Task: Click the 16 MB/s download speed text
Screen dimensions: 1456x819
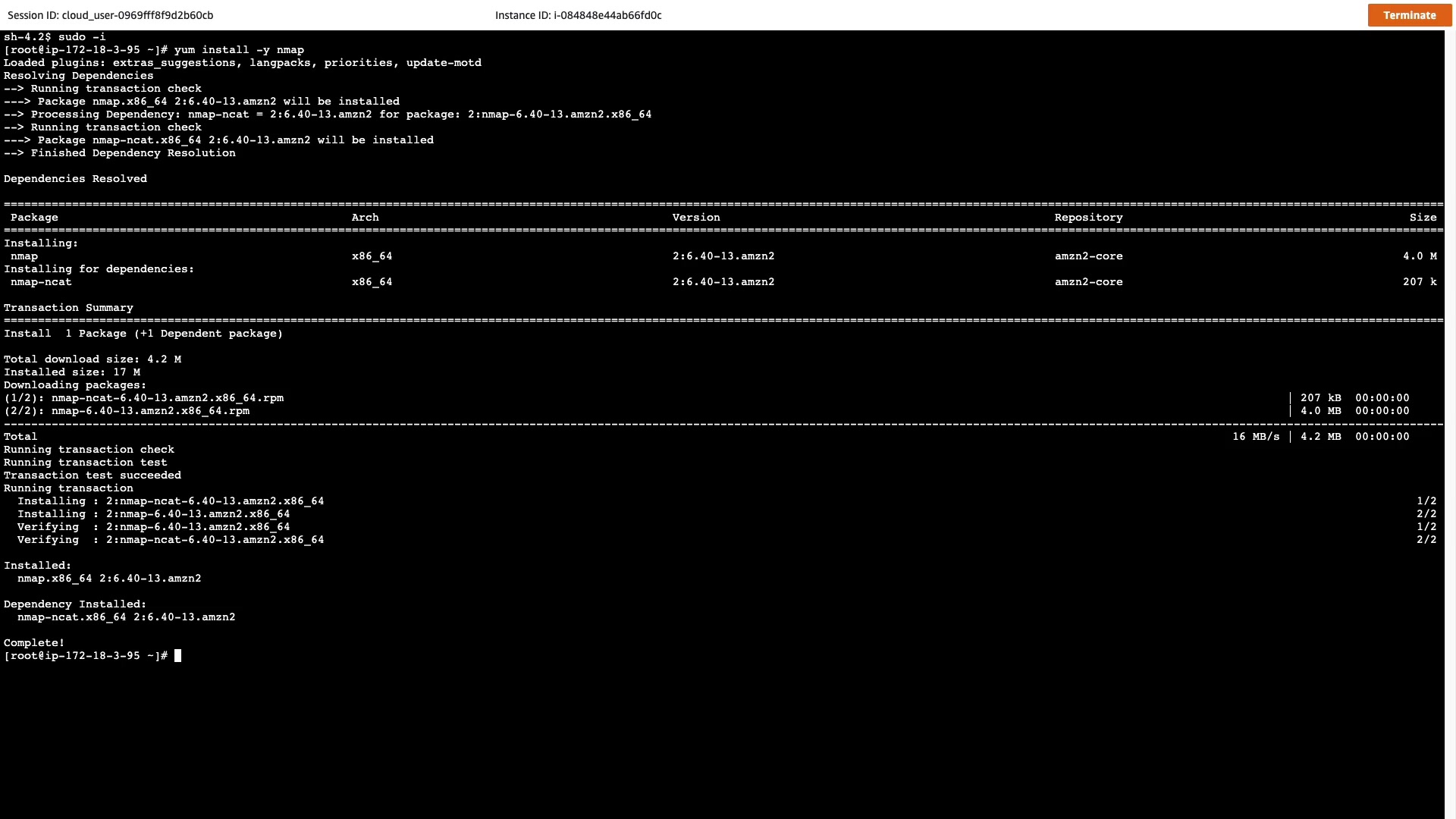Action: tap(1255, 437)
